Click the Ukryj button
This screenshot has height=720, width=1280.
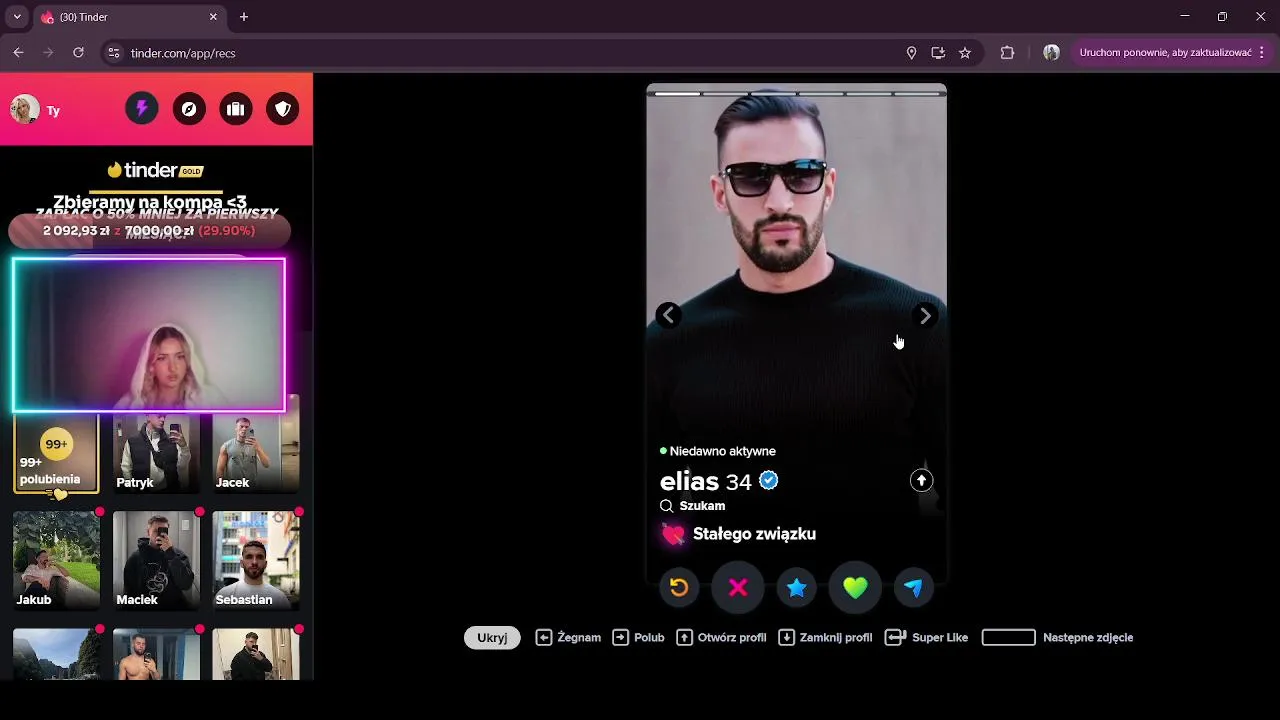[x=492, y=637]
